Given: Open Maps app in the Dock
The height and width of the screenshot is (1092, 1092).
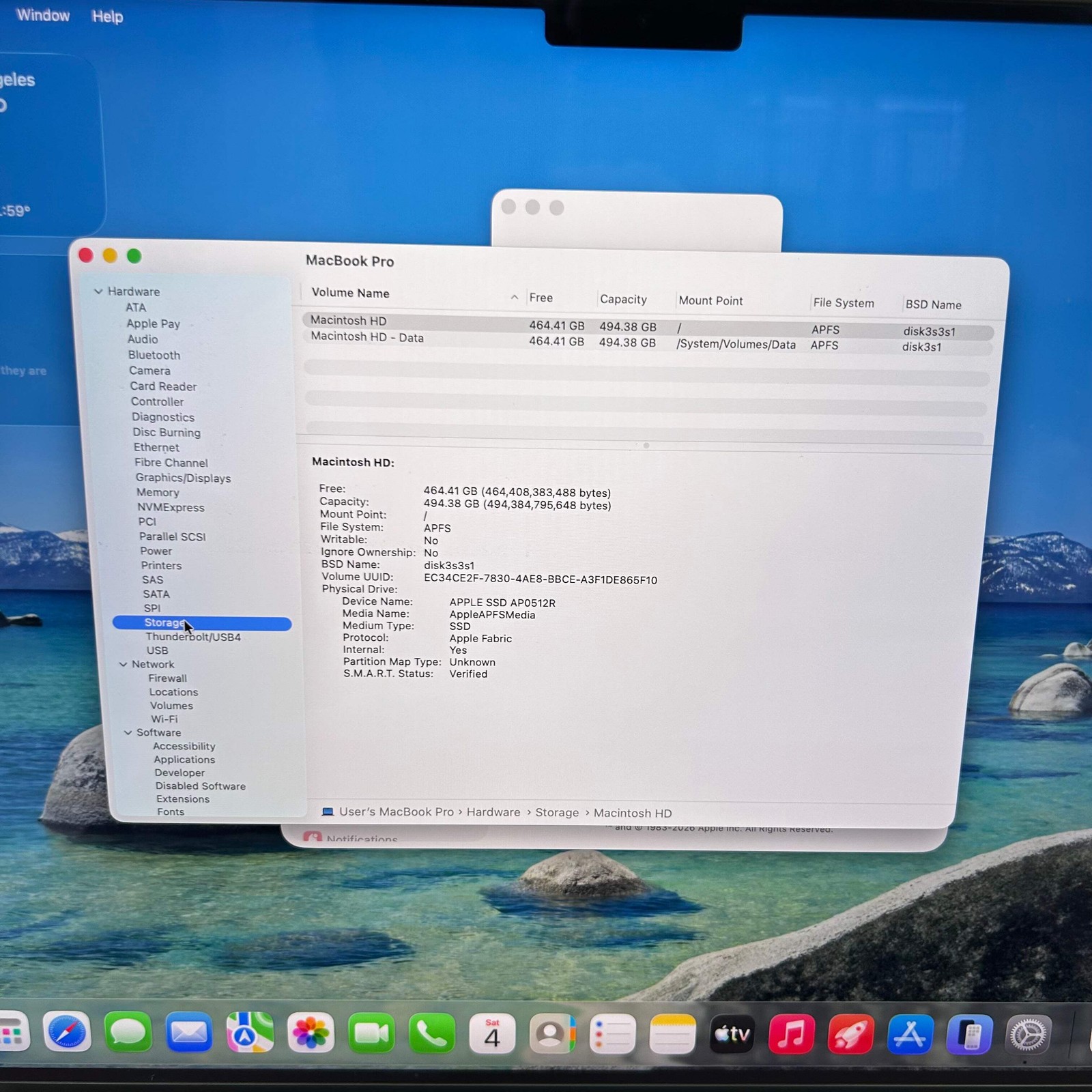Looking at the screenshot, I should click(x=250, y=1033).
